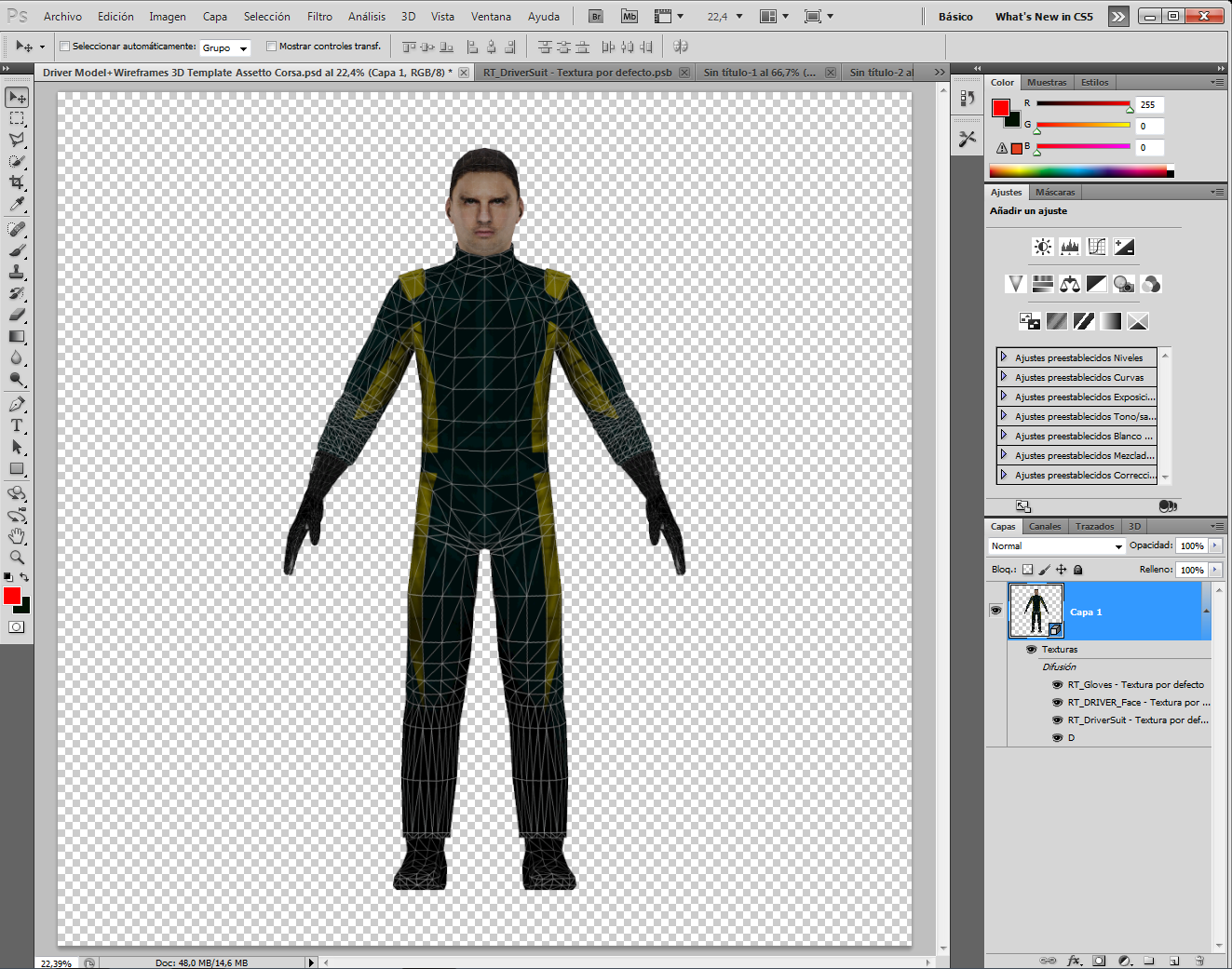This screenshot has height=969, width=1232.
Task: Select the Crop tool
Action: point(17,182)
